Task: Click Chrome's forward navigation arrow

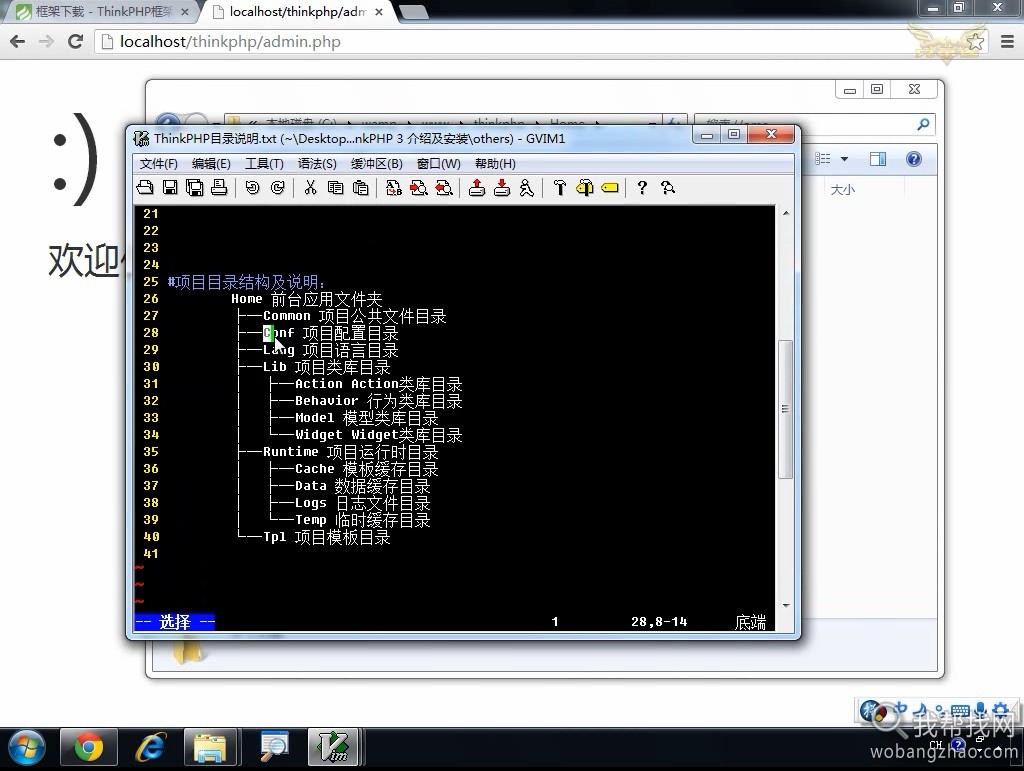Action: pos(46,42)
